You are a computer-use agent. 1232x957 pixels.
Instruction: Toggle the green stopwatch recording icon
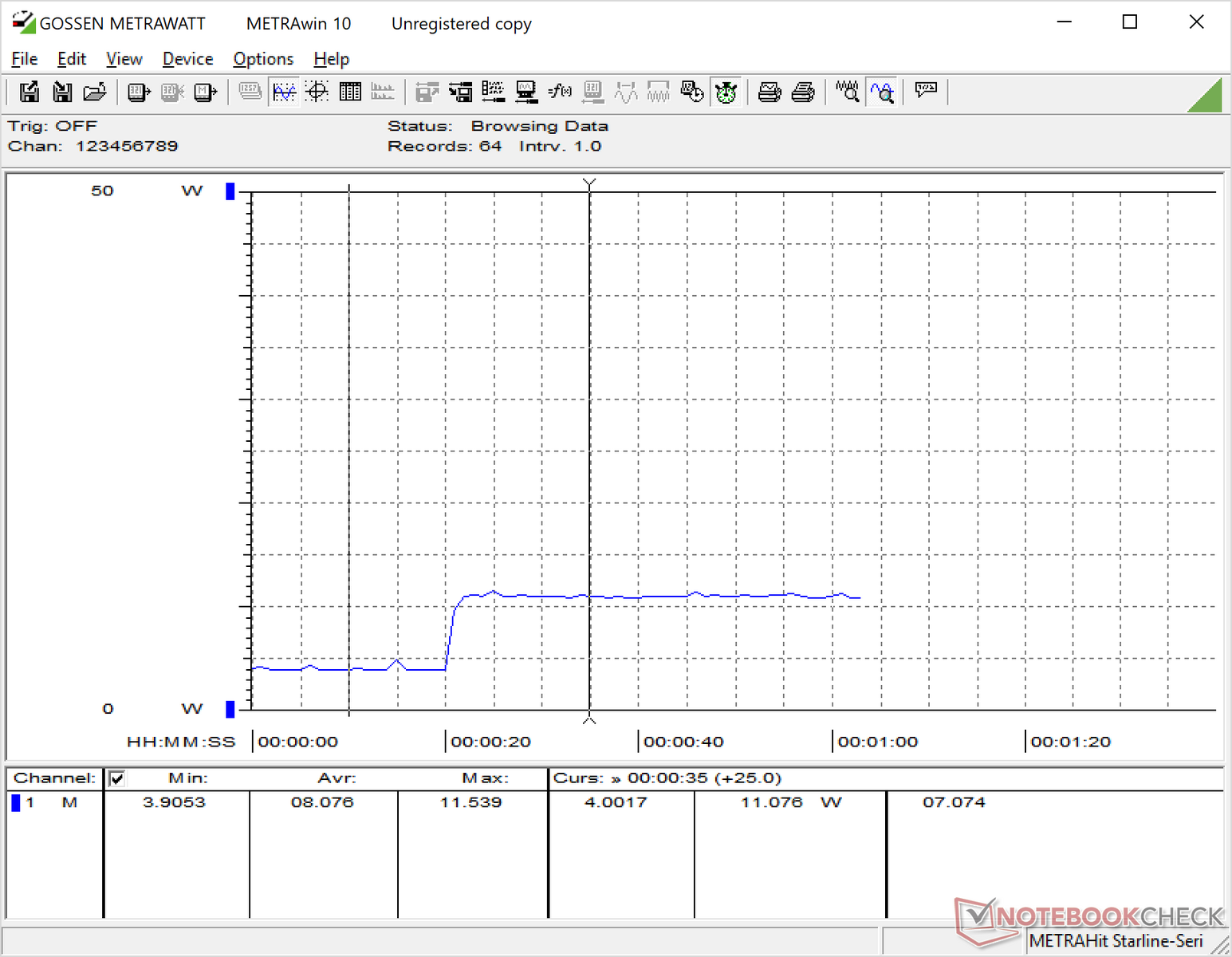pyautogui.click(x=726, y=93)
